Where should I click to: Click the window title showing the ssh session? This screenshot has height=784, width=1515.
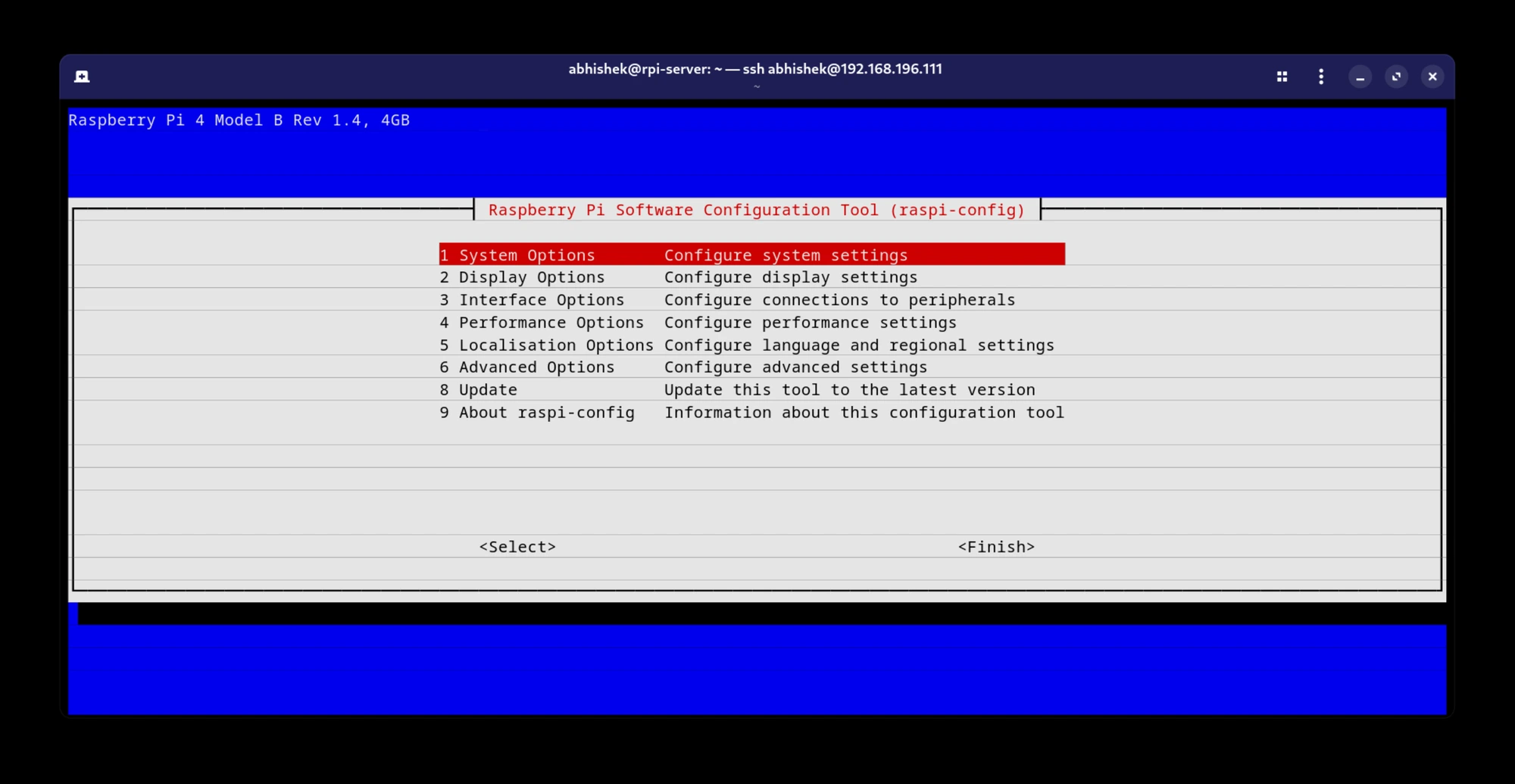click(754, 69)
